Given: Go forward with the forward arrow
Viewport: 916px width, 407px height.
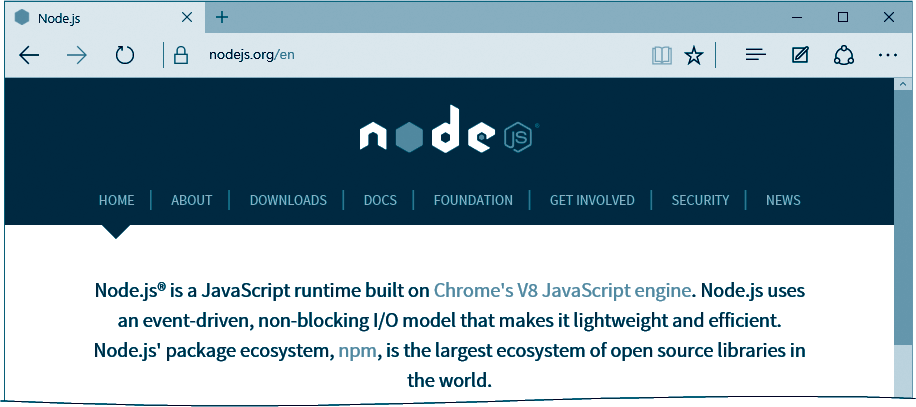Looking at the screenshot, I should 77,55.
